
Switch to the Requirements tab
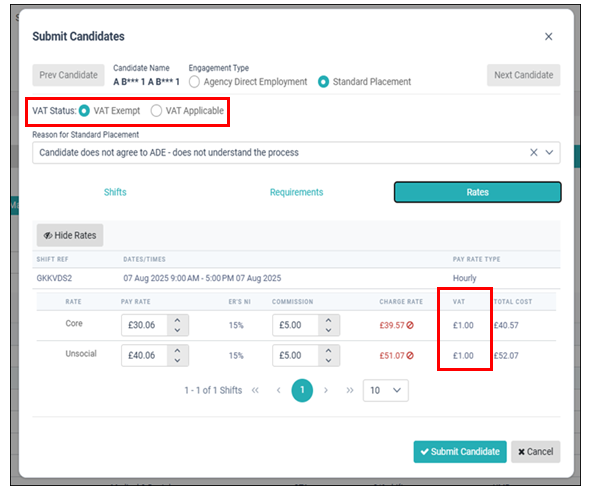pyautogui.click(x=296, y=192)
